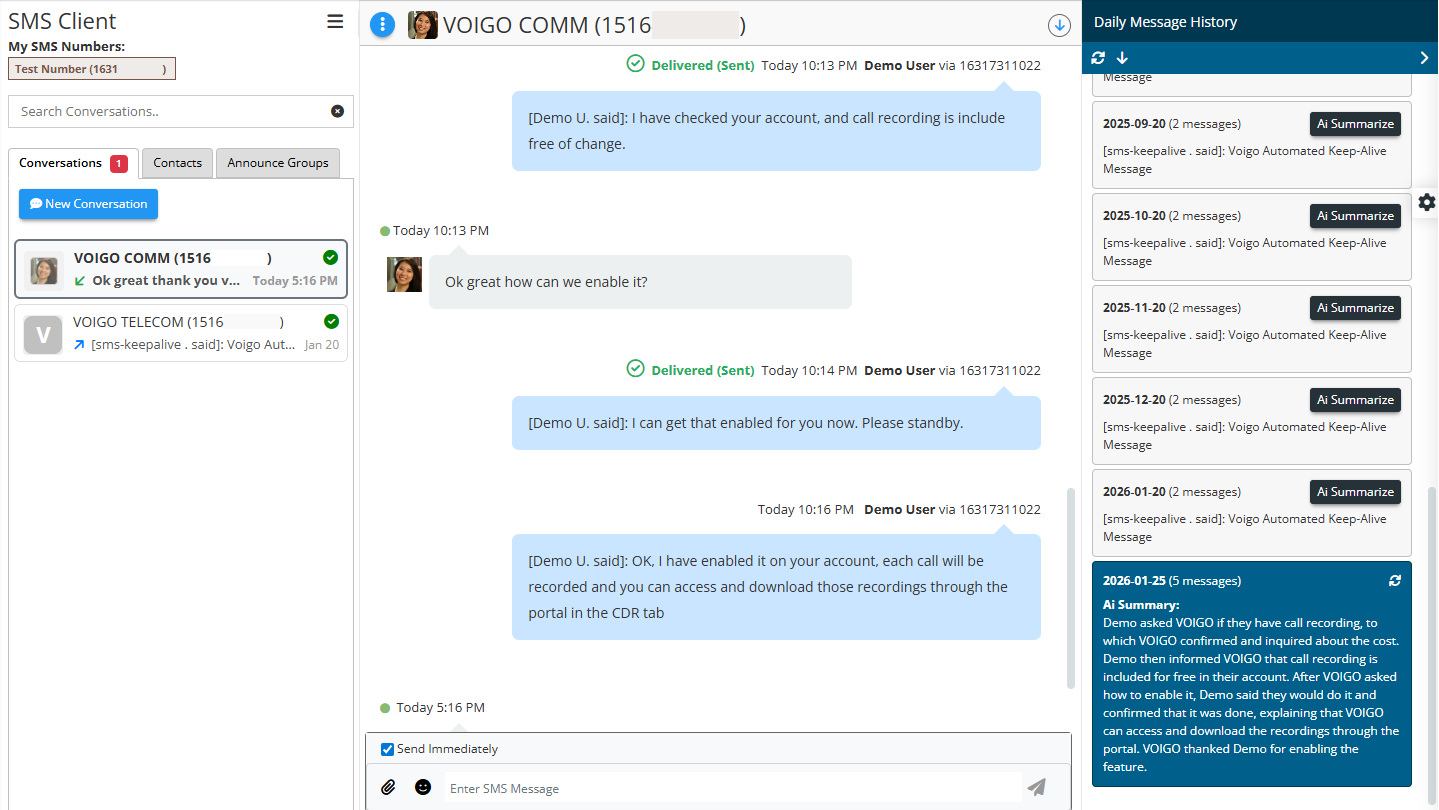The width and height of the screenshot is (1439, 810).
Task: Click delivered check icon on 10:13 PM message
Action: (635, 64)
